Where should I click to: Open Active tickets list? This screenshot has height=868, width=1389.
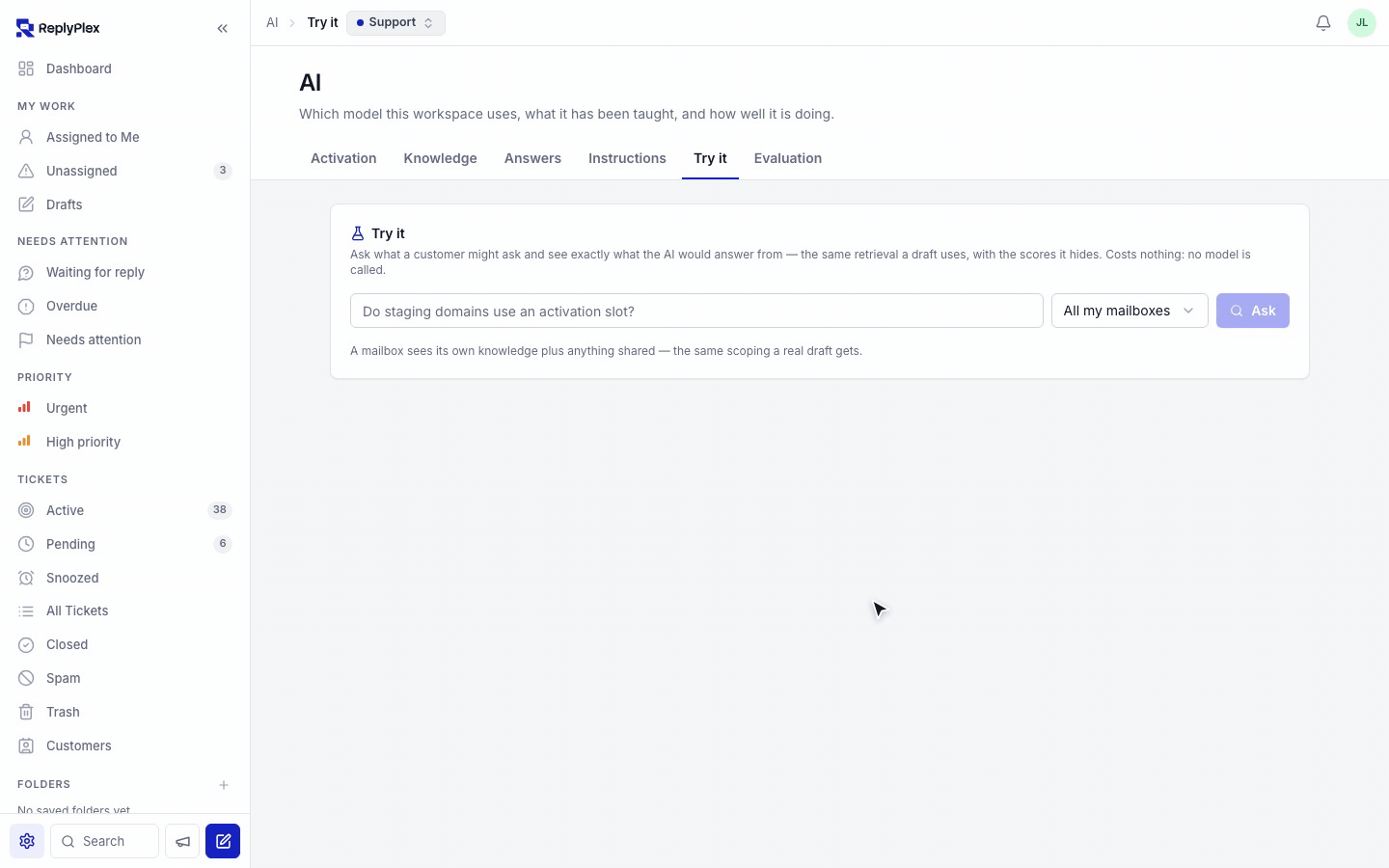(125, 510)
